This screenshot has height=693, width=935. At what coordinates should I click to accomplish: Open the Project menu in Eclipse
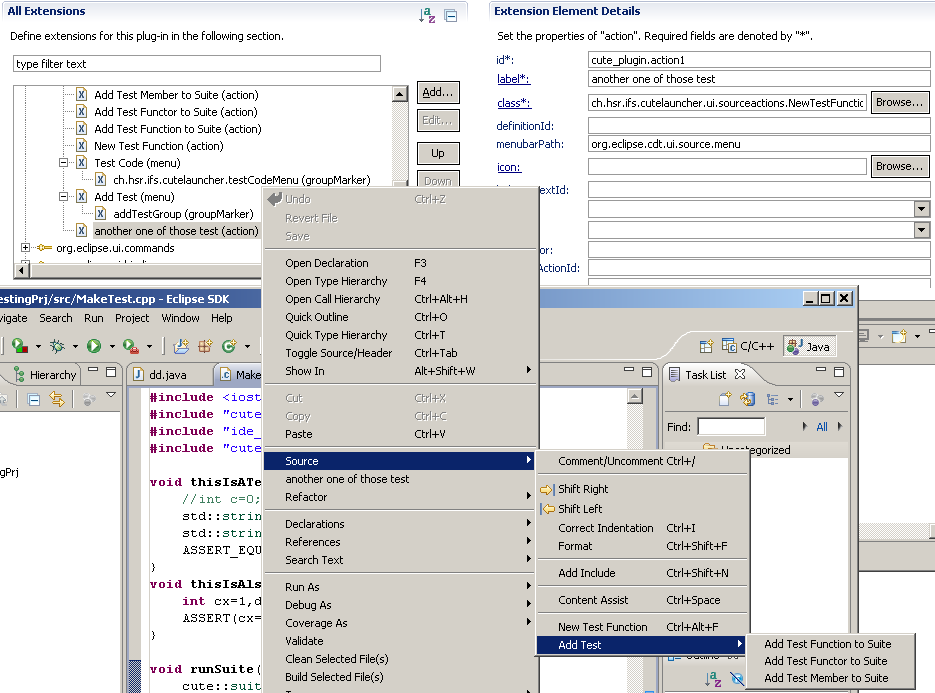tap(132, 318)
